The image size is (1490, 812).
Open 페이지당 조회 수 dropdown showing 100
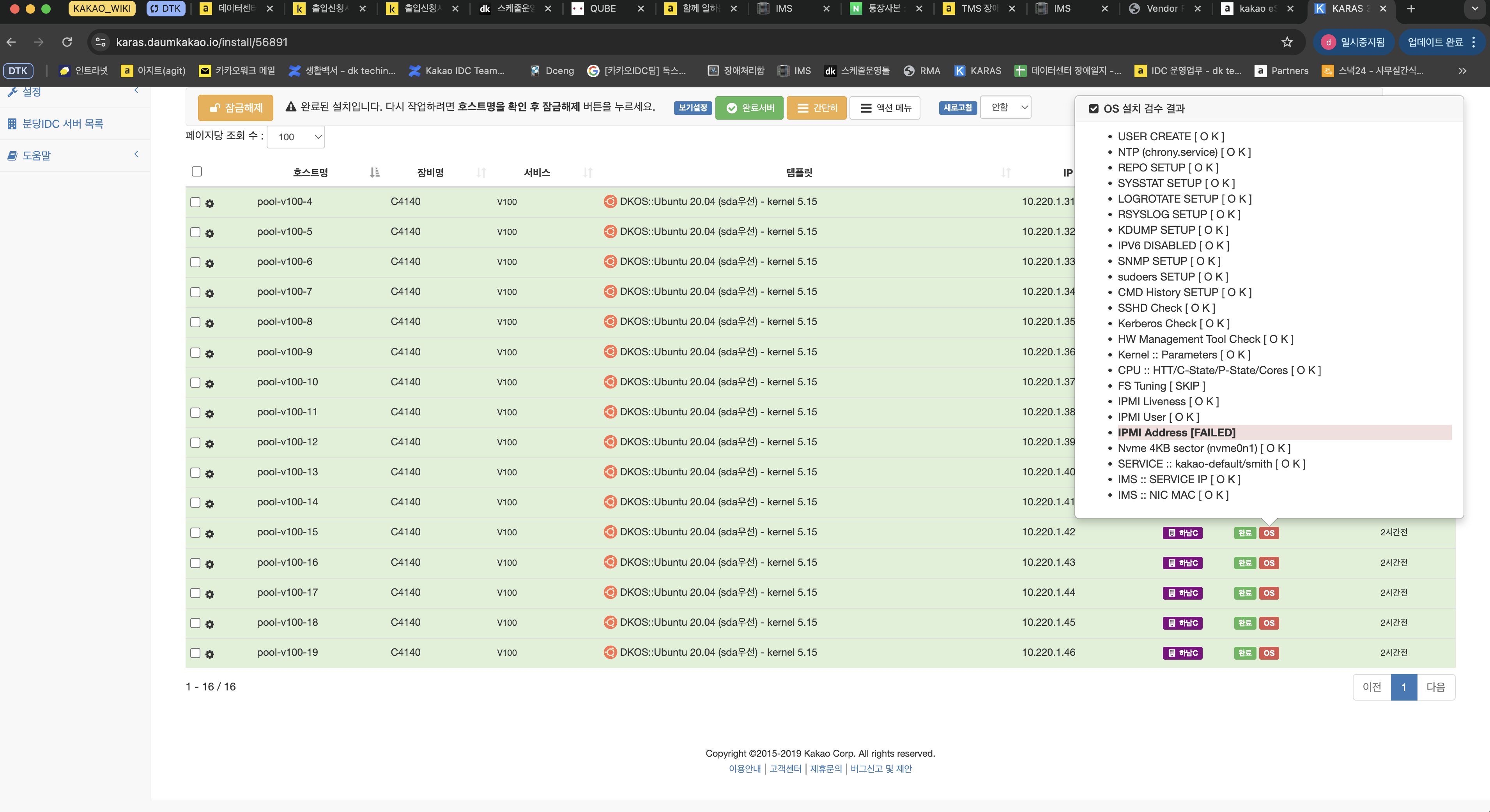tap(296, 137)
